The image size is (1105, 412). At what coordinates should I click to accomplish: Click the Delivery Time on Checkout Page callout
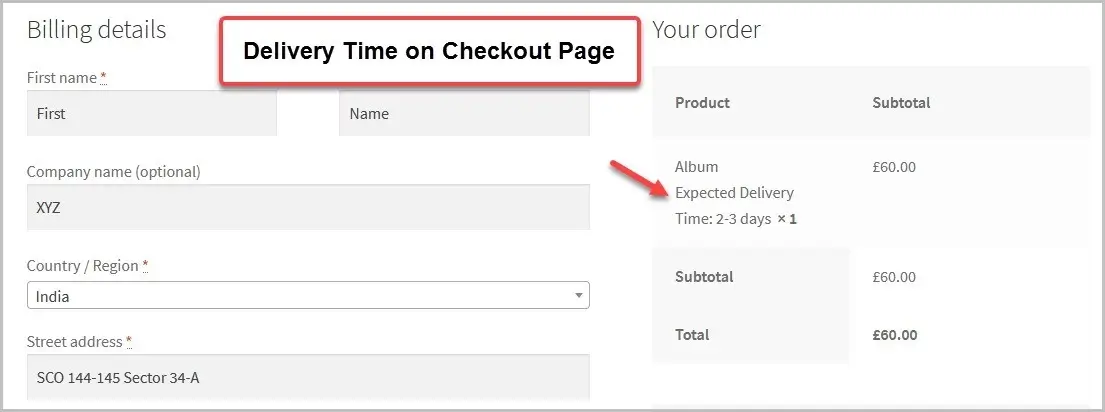(x=429, y=51)
